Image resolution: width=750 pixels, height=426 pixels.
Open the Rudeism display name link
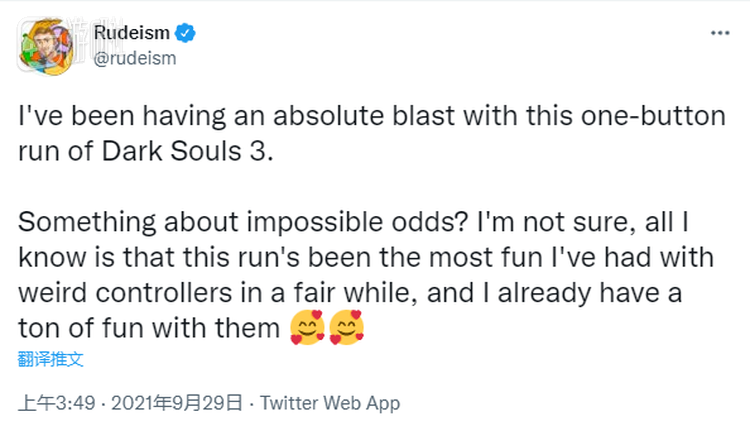click(131, 33)
